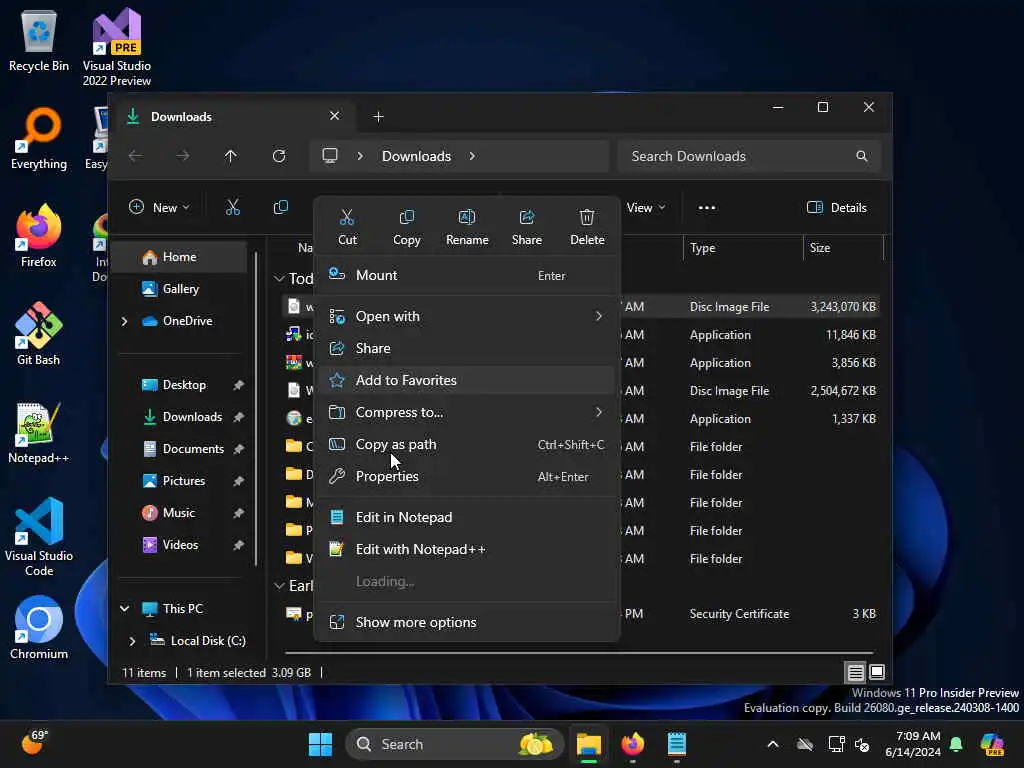Select Mount from context menu
The height and width of the screenshot is (768, 1024).
click(x=467, y=276)
